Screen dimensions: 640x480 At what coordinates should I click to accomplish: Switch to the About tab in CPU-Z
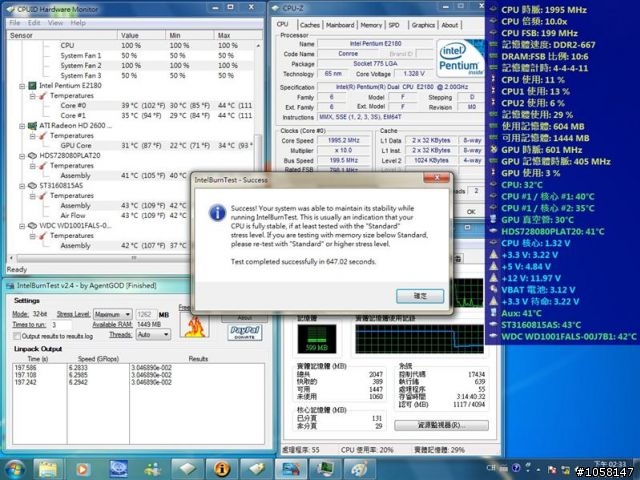(450, 25)
